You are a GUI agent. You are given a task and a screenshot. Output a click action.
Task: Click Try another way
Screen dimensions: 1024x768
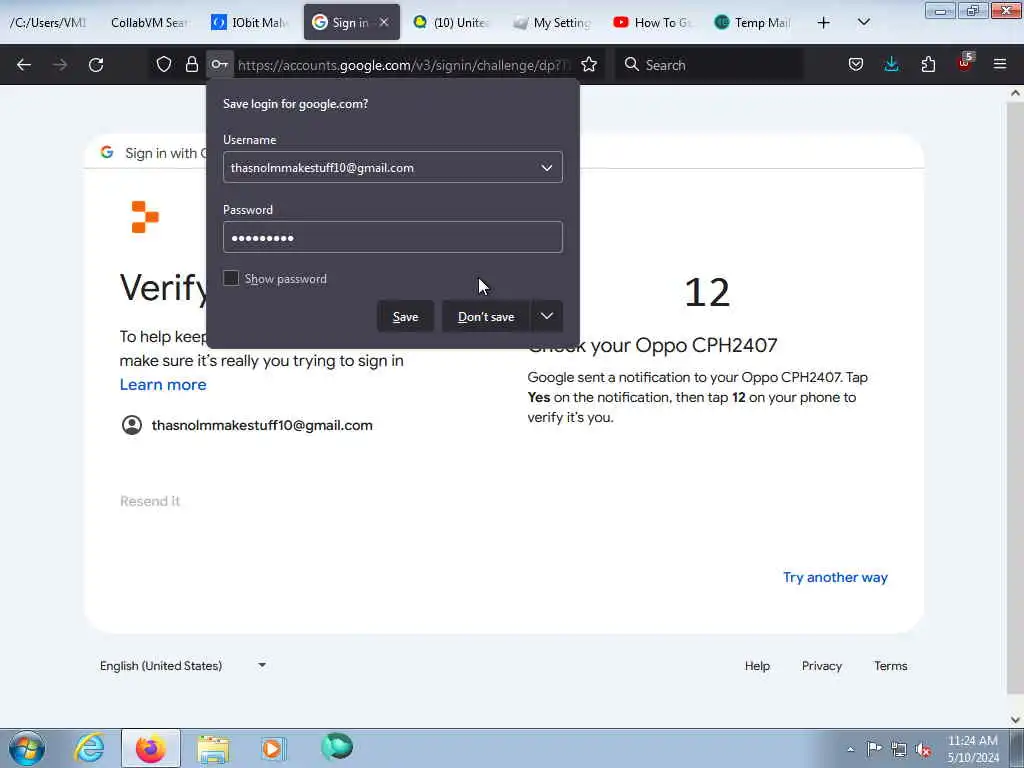(x=835, y=577)
